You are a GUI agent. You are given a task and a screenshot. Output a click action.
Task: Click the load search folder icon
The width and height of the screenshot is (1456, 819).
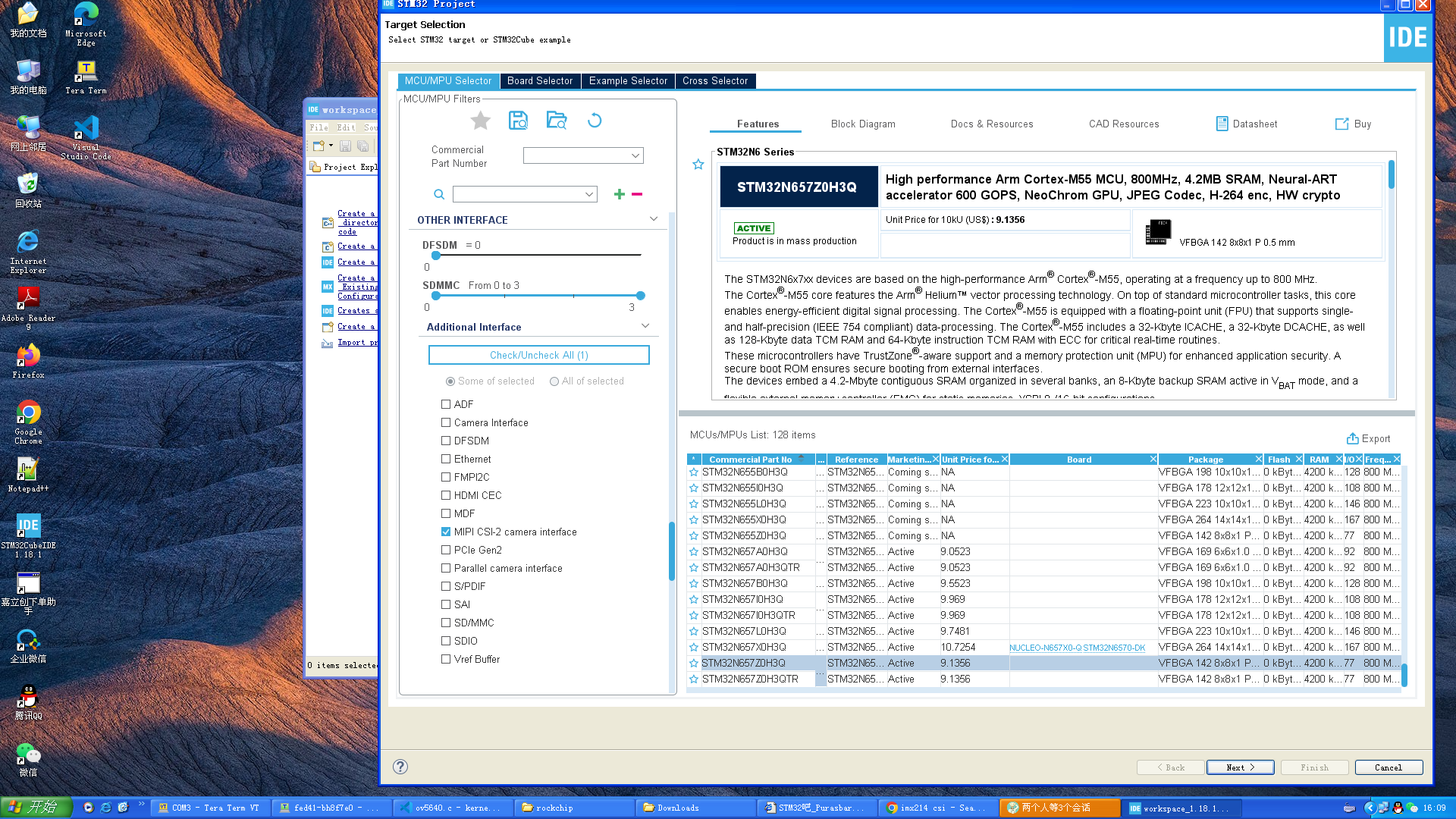coord(557,121)
